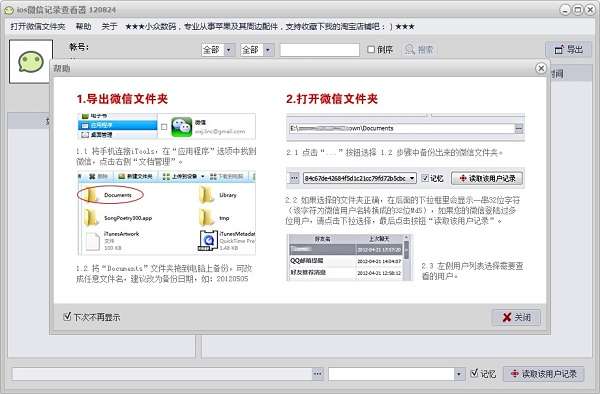This screenshot has height=394, width=600.
Task: Click the WeChat logo avatar icon
Action: click(31, 62)
